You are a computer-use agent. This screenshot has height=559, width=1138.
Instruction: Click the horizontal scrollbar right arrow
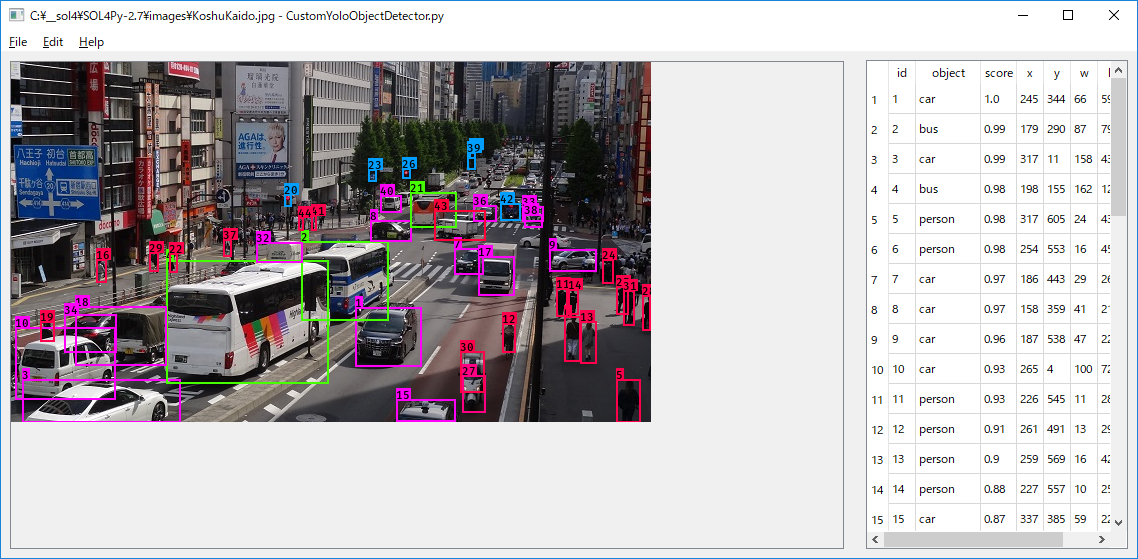tap(1102, 539)
